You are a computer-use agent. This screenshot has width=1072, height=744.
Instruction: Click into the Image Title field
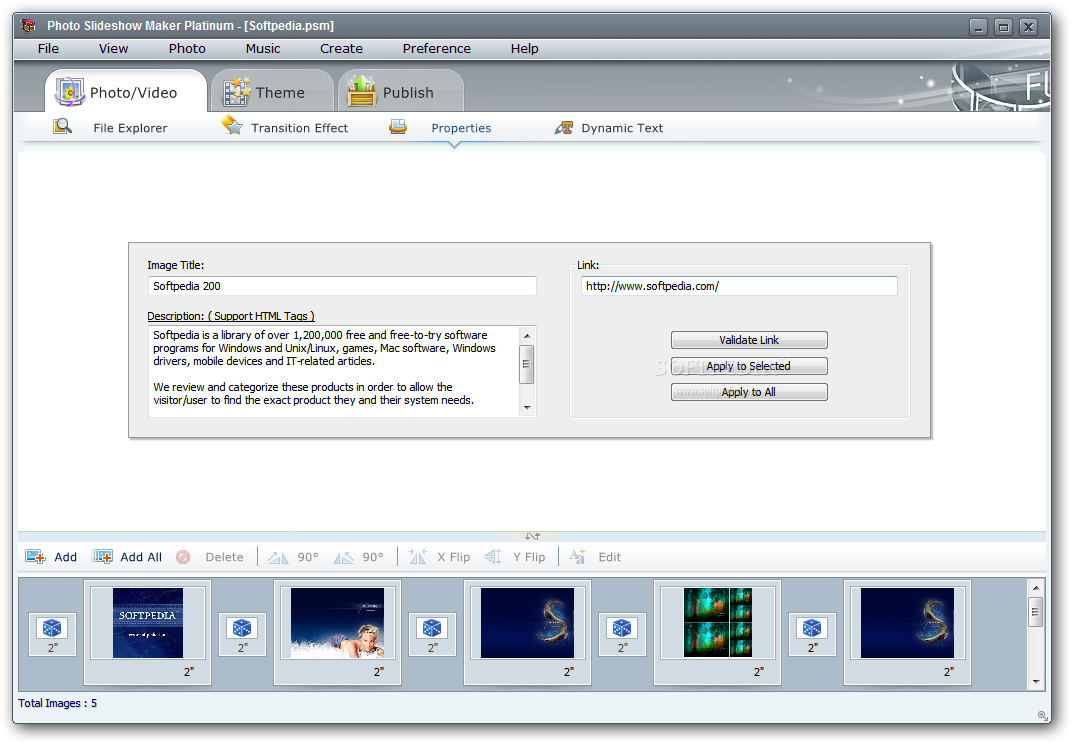342,286
